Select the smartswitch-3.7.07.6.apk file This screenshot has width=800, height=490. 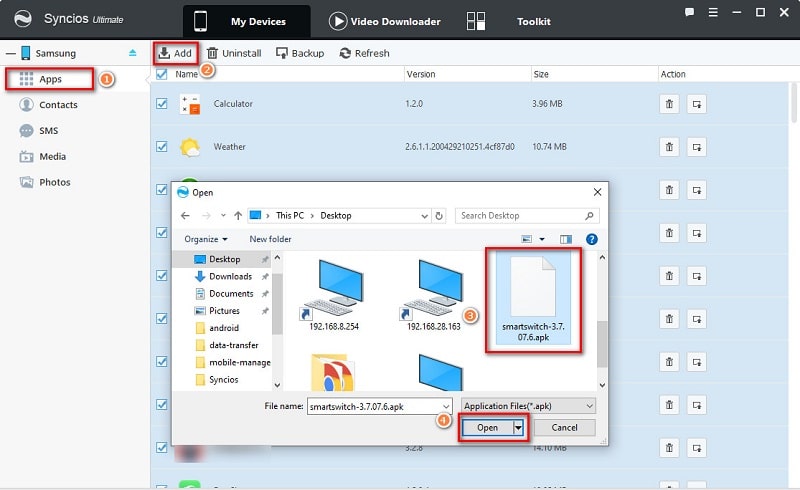pyautogui.click(x=533, y=299)
